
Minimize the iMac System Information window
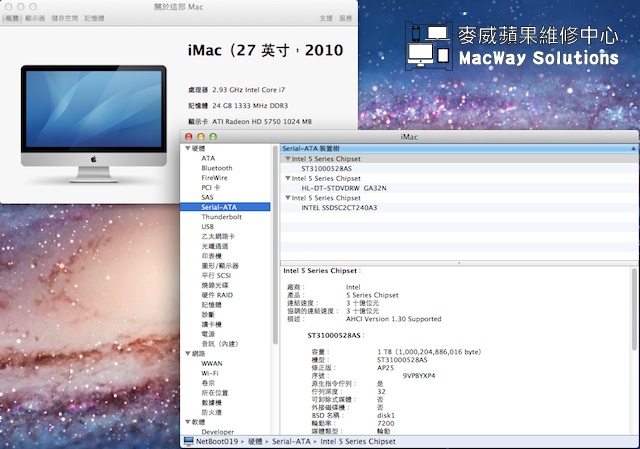(201, 137)
